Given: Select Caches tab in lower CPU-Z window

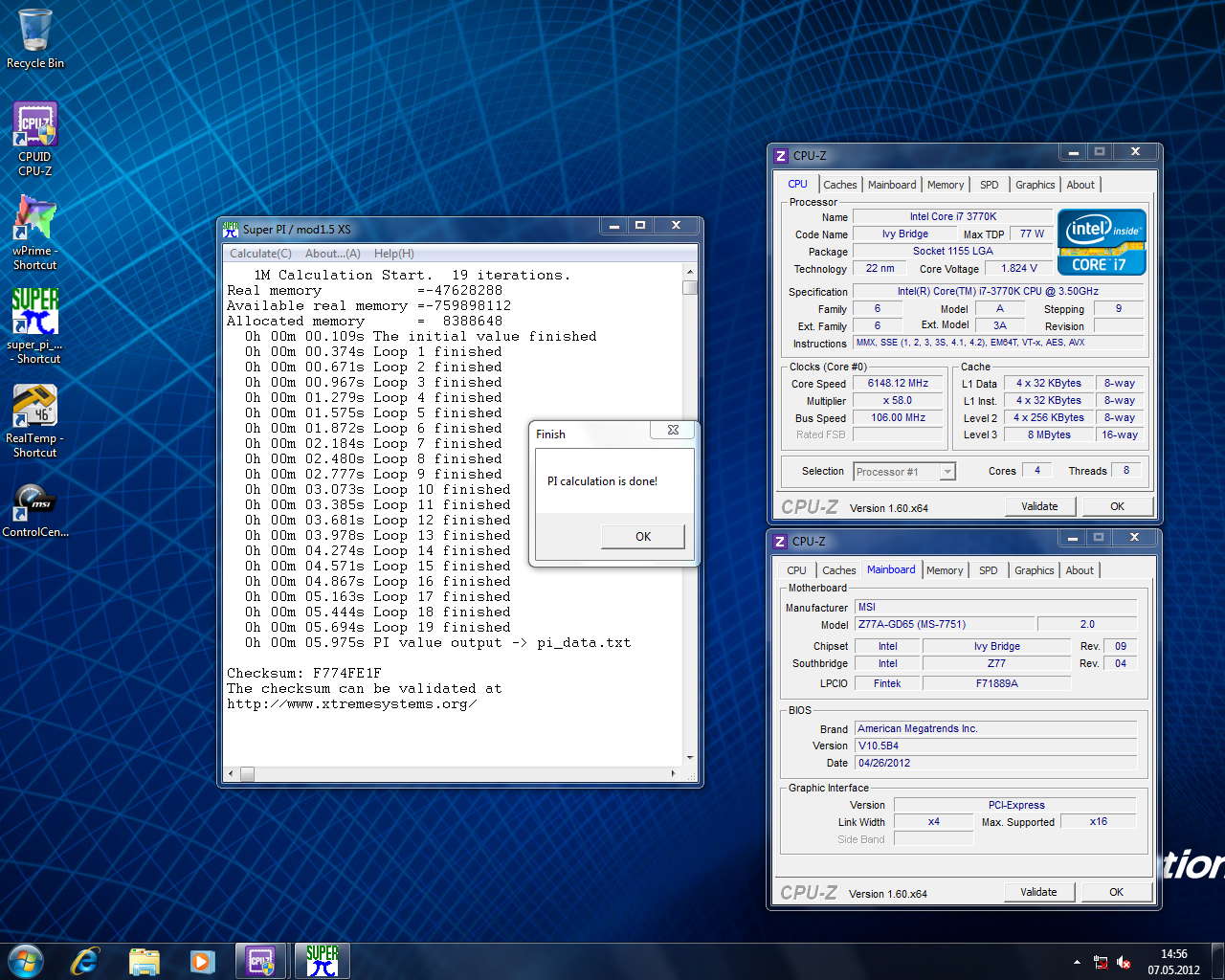Looking at the screenshot, I should pos(839,570).
